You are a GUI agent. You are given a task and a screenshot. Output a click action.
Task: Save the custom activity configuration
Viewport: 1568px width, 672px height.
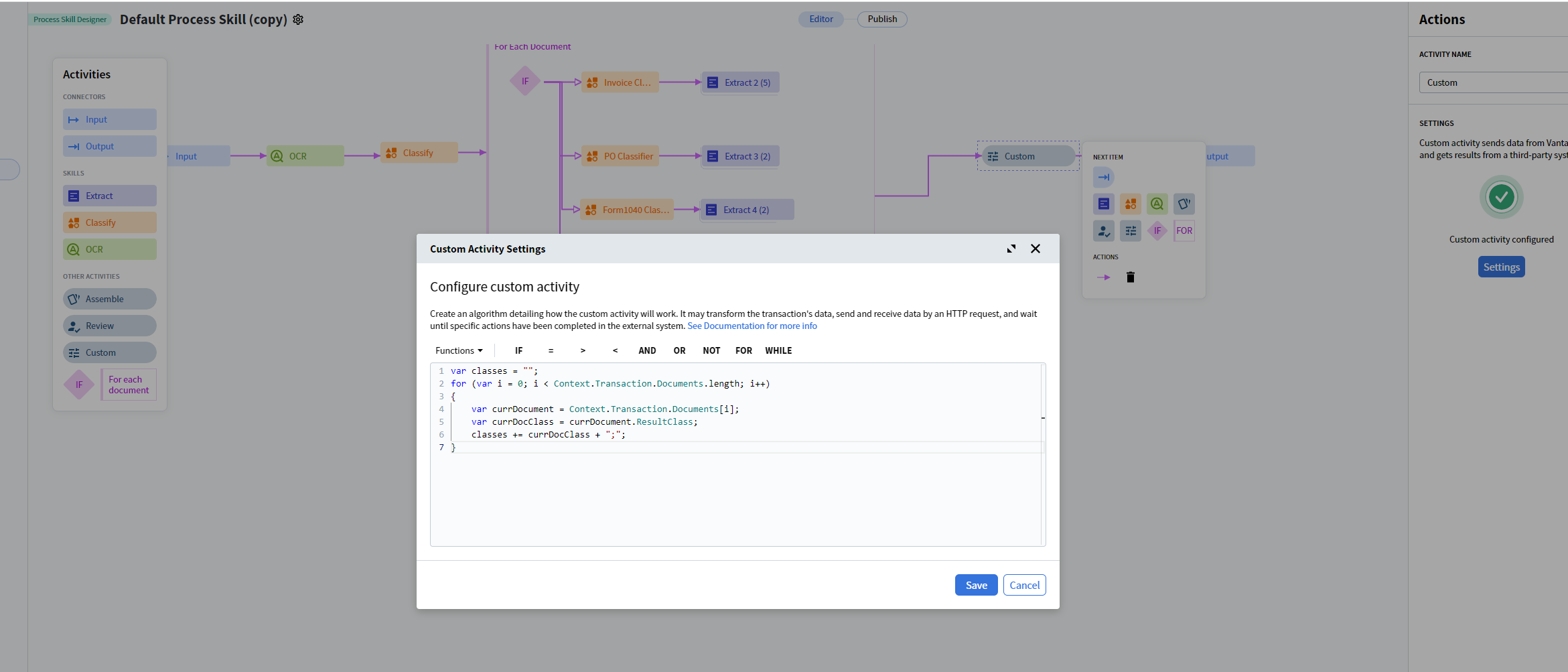(976, 585)
